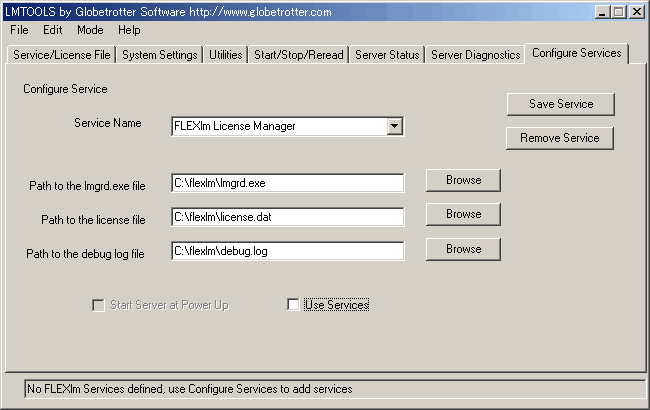Click the Configure Service group label

pyautogui.click(x=65, y=89)
